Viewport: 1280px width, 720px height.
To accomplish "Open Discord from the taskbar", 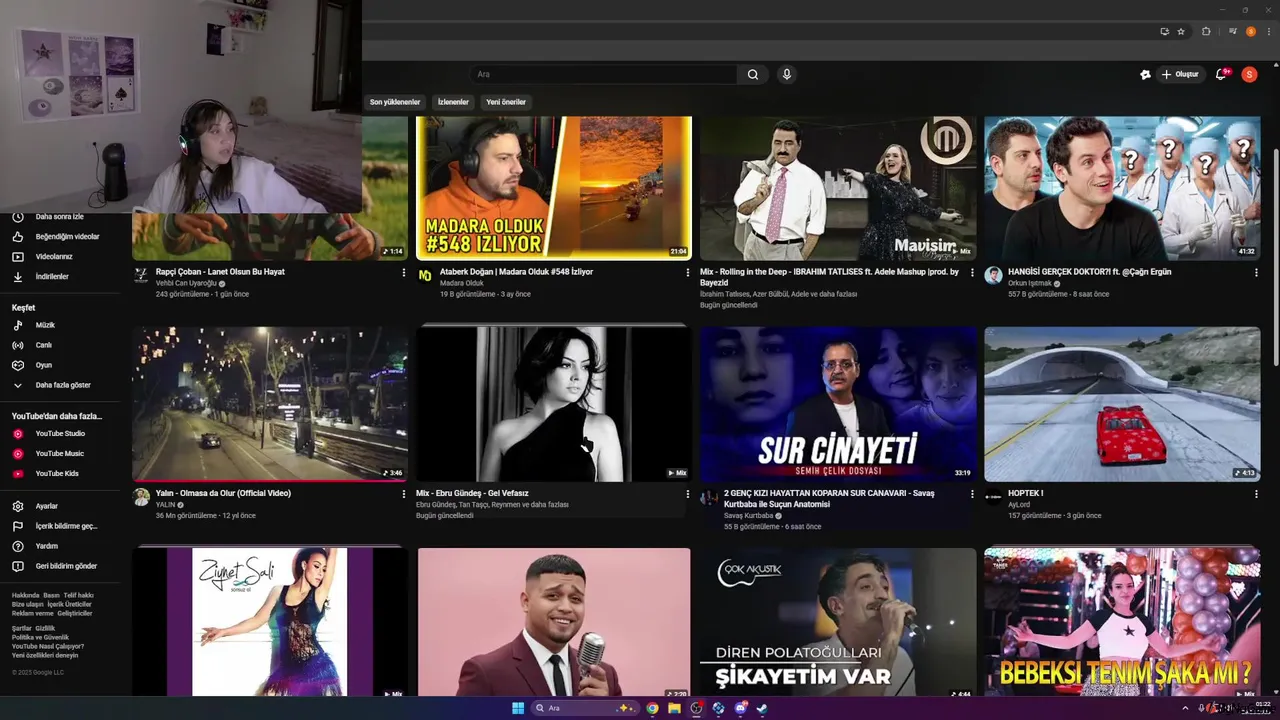I will coord(740,708).
